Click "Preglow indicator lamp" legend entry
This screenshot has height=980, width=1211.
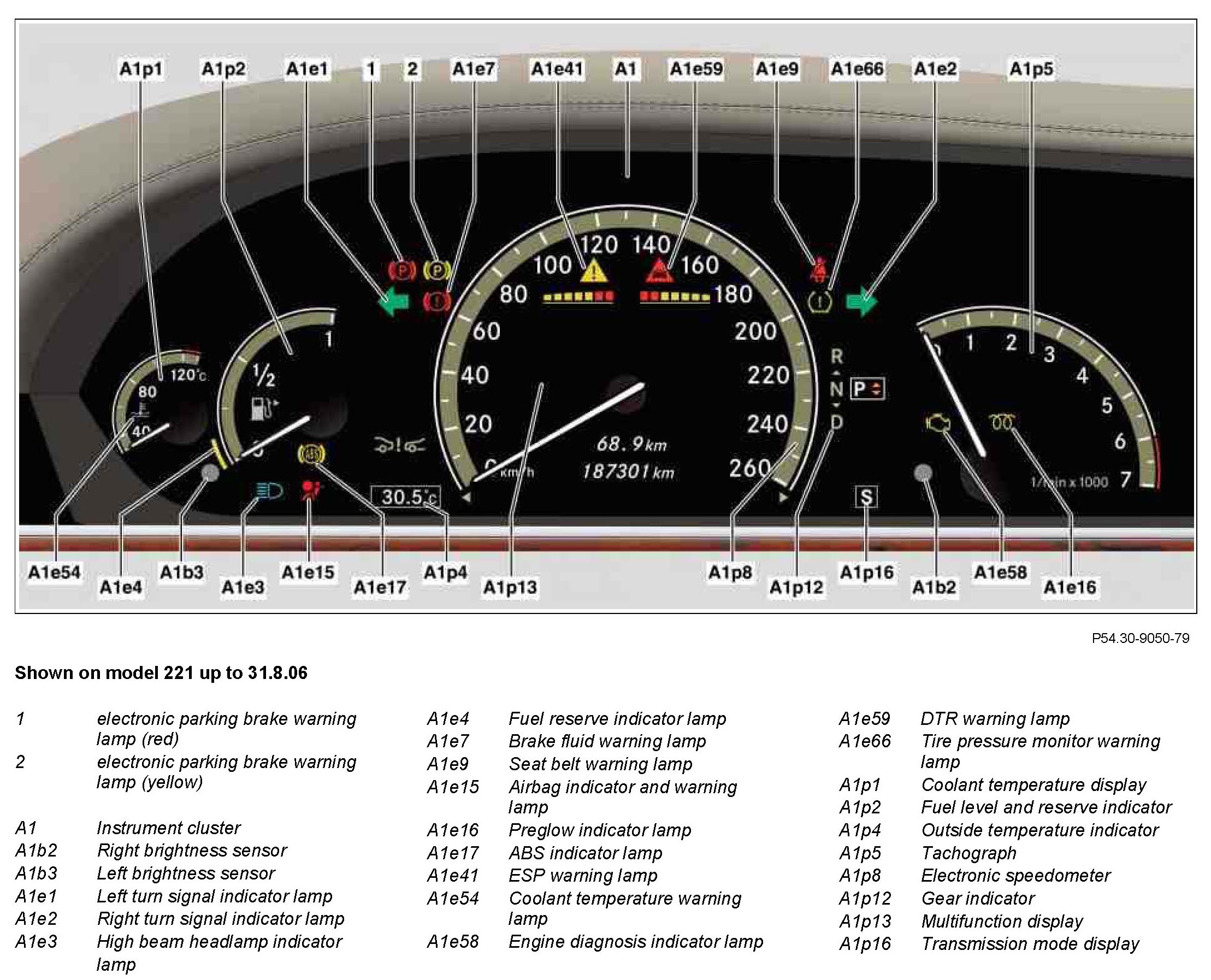pos(600,830)
